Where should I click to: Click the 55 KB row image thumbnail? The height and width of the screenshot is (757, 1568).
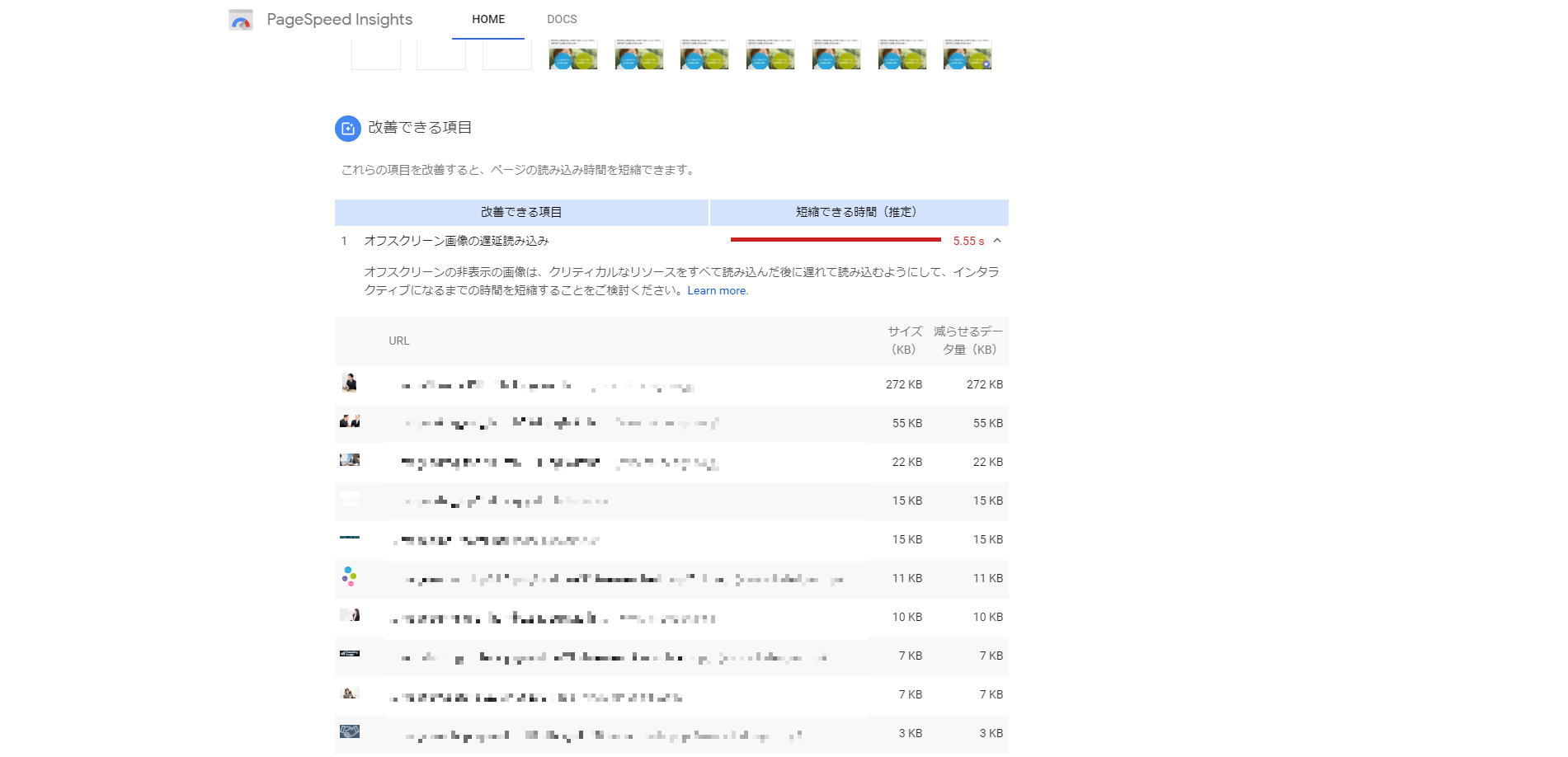click(350, 421)
